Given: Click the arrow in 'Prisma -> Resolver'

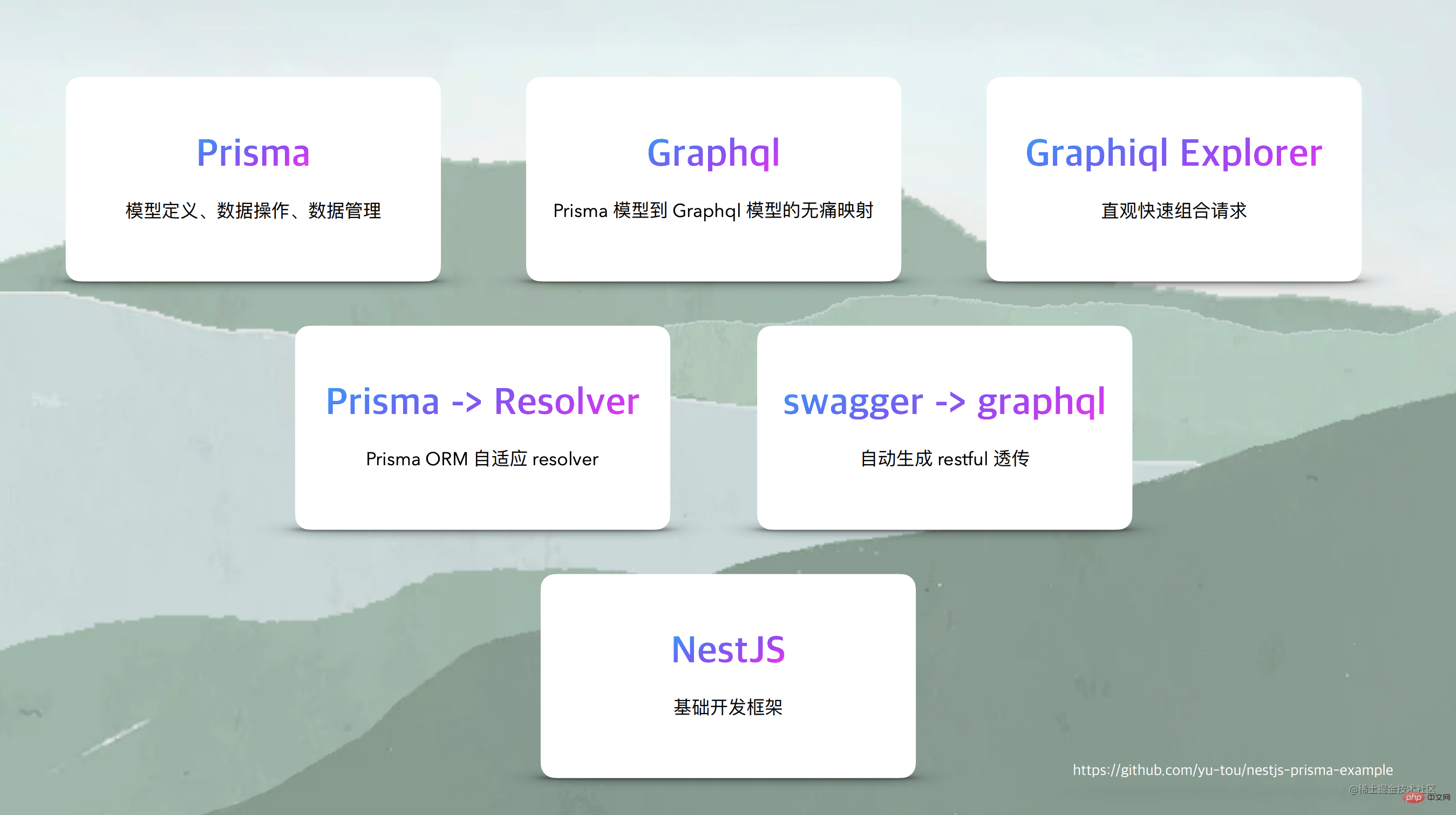Looking at the screenshot, I should point(466,403).
